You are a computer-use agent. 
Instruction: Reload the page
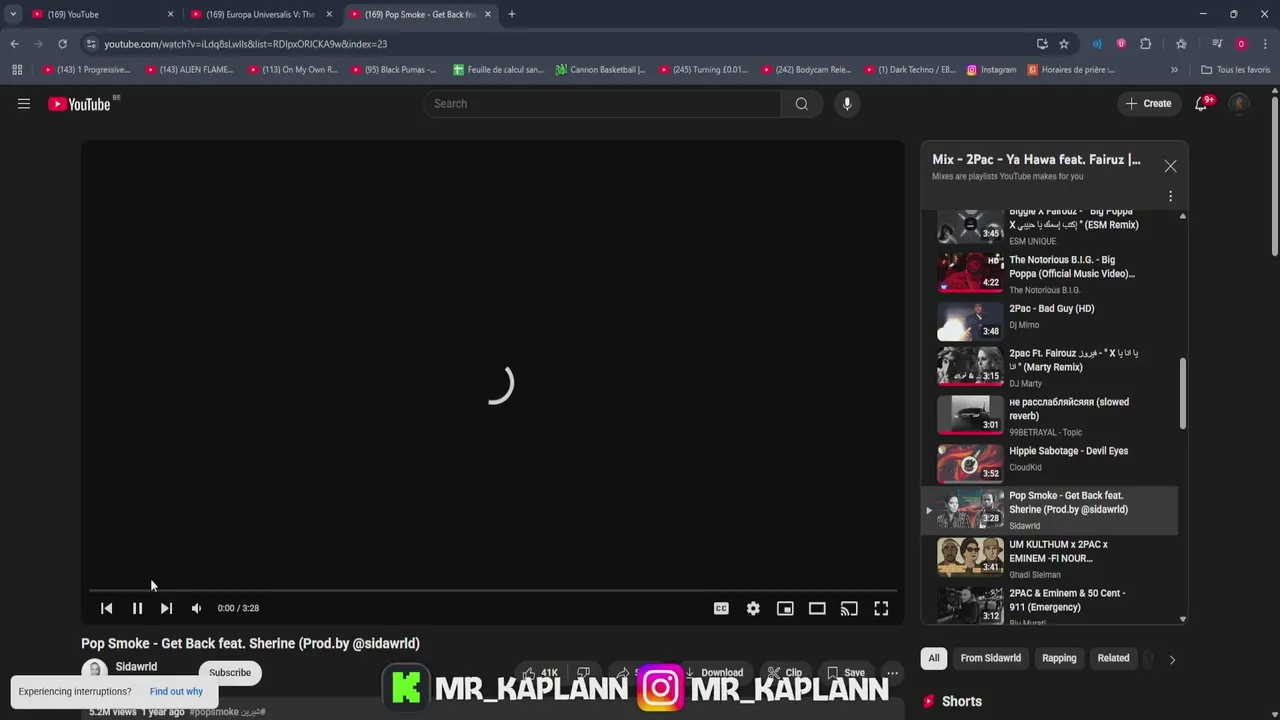[x=62, y=44]
